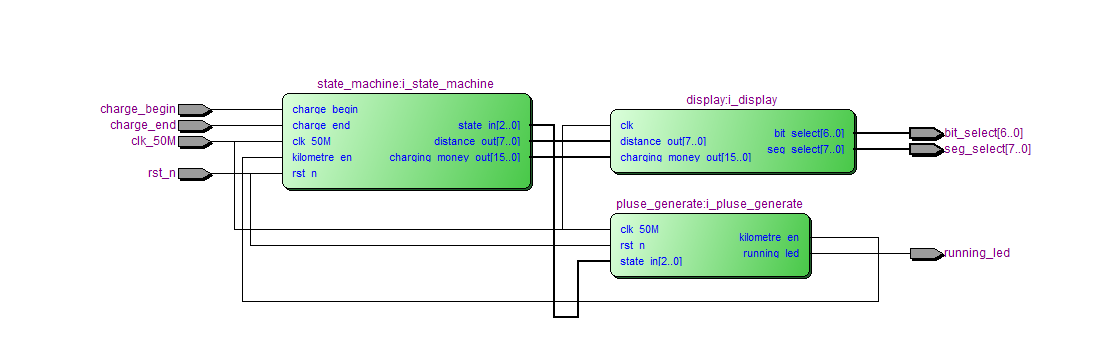1097x362 pixels.
Task: Select seg select[7..0] port in display block
Action: 805,149
